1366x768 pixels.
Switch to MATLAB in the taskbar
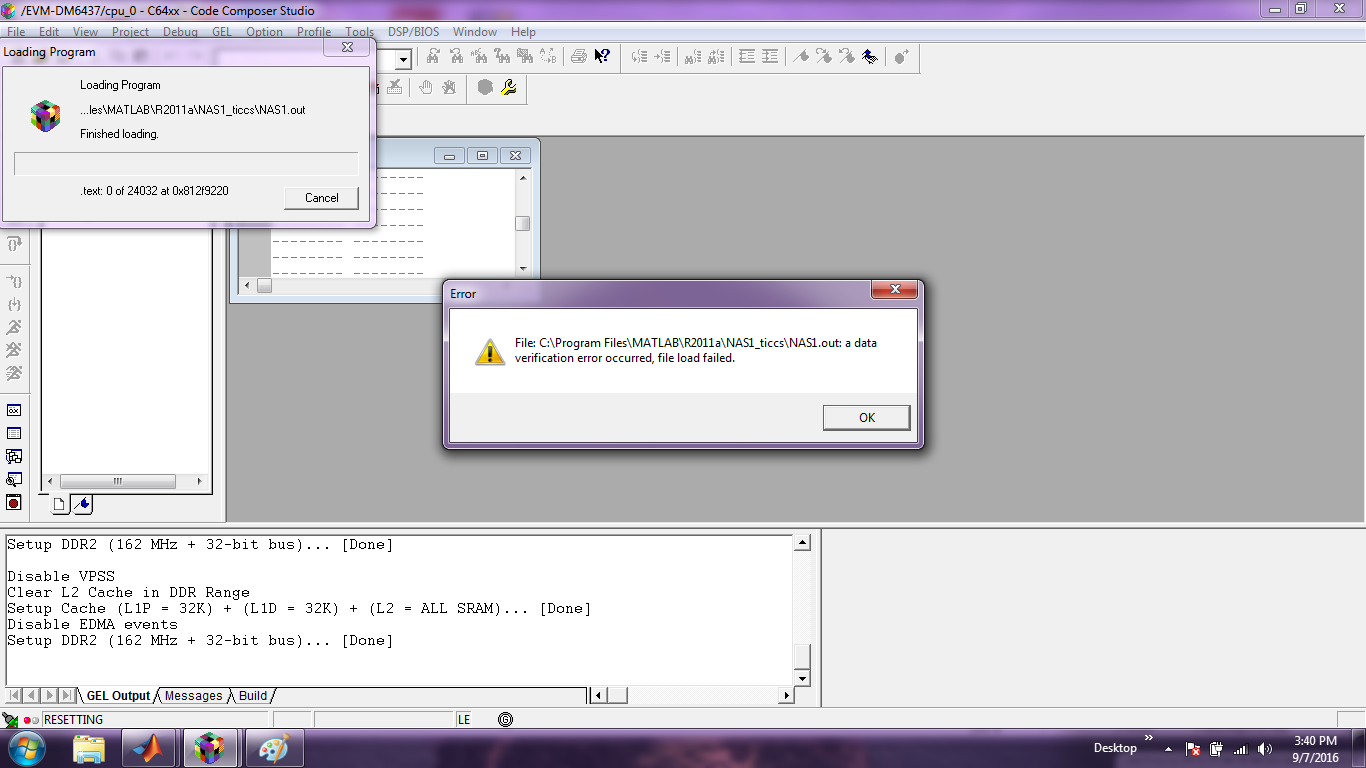(149, 748)
